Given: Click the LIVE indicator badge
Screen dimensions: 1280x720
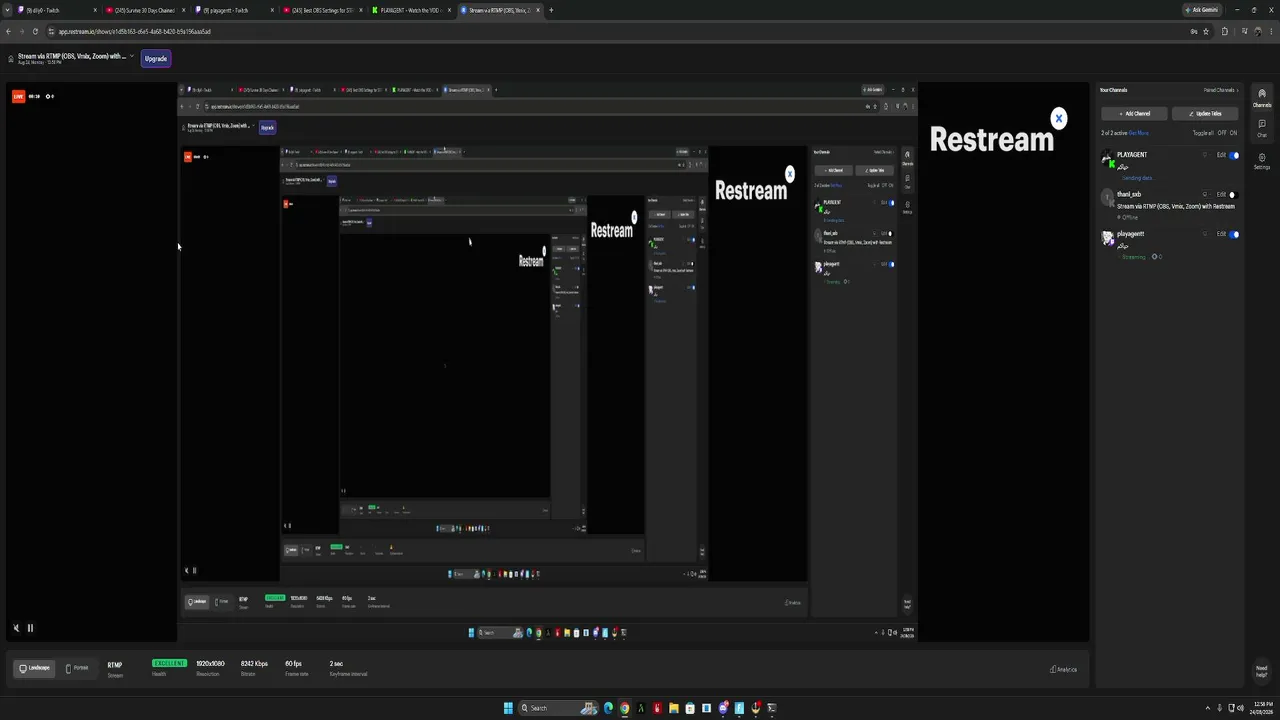Looking at the screenshot, I should point(18,96).
